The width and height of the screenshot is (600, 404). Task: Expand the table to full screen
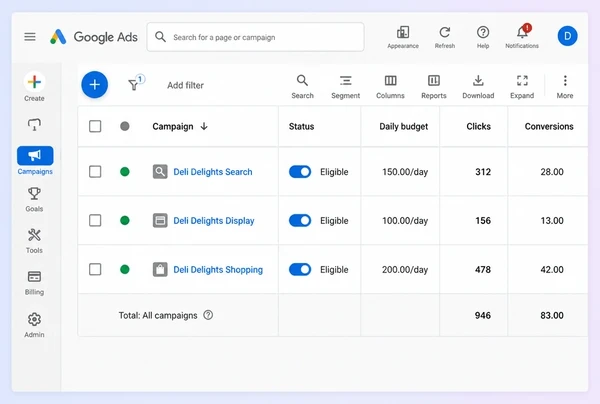(522, 87)
